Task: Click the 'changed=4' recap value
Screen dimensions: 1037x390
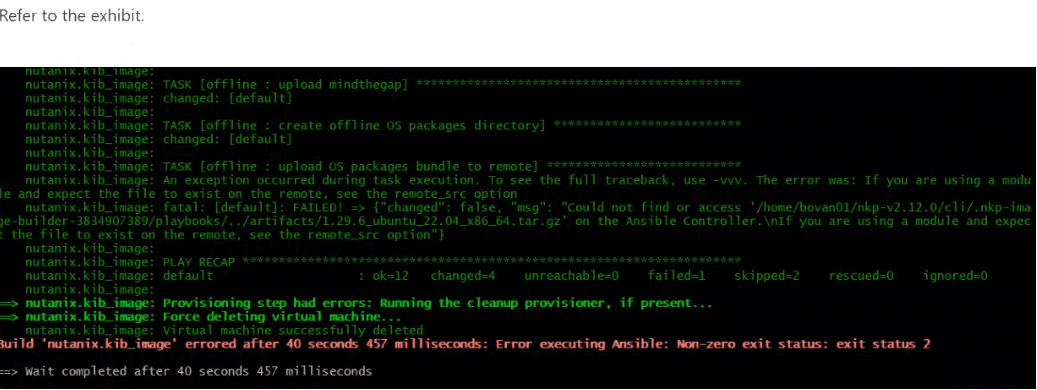Action: tap(463, 276)
